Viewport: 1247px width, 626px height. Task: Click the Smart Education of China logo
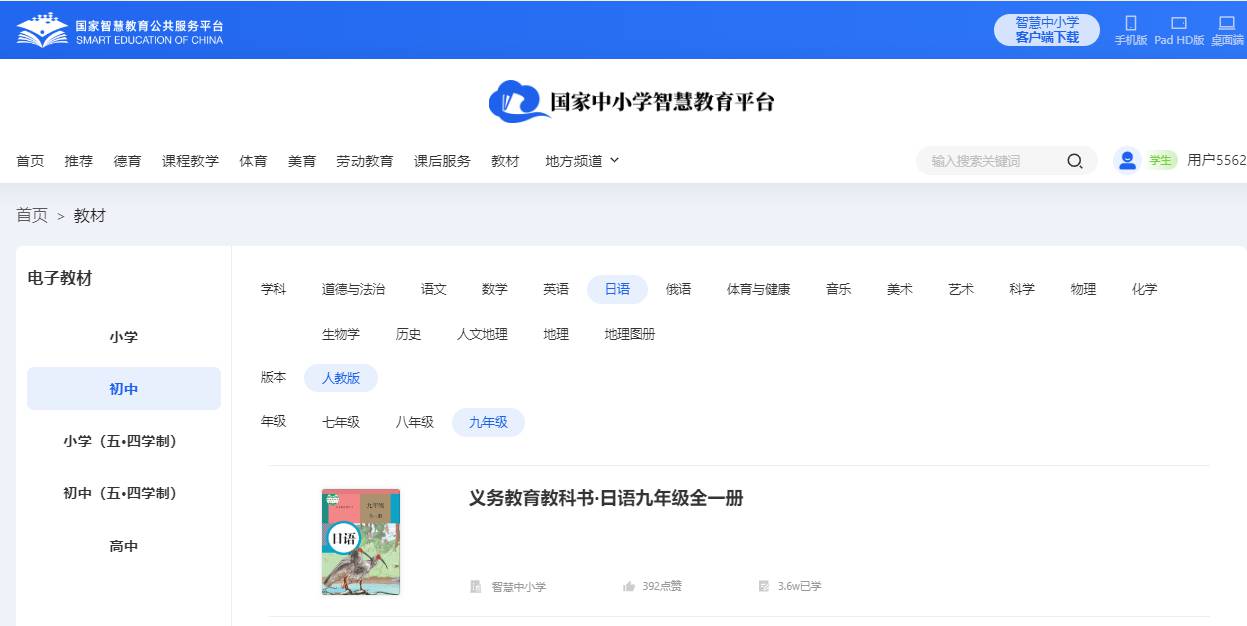pos(119,31)
